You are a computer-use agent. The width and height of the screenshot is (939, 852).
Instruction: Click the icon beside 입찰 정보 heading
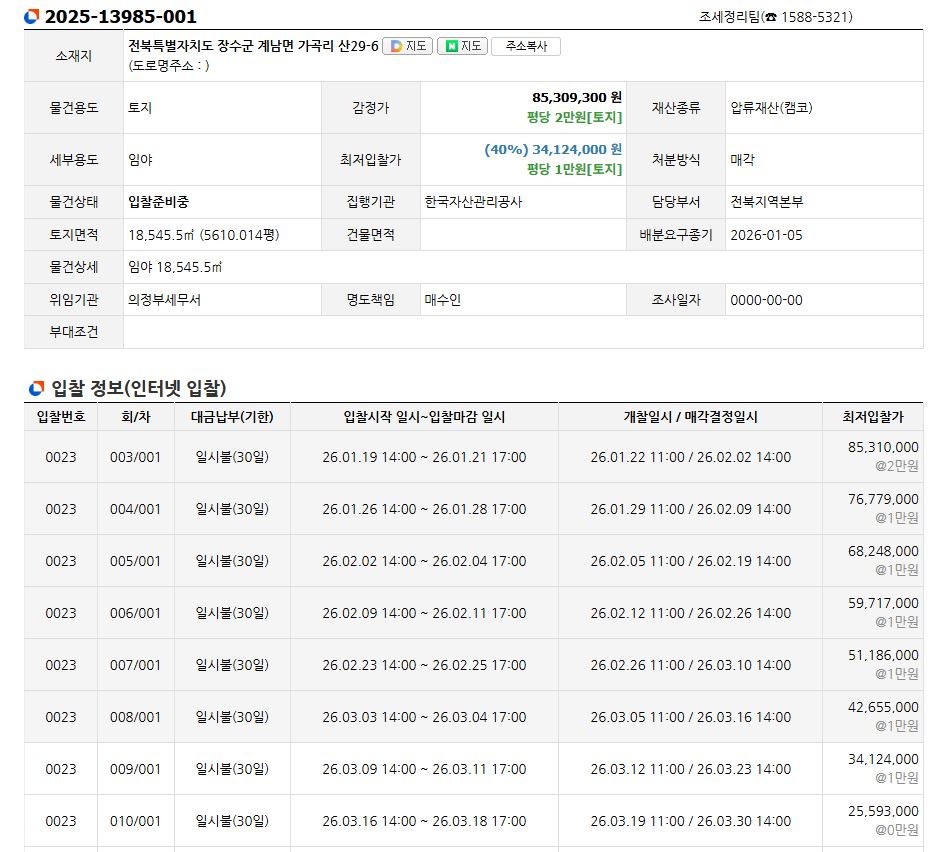(x=36, y=388)
